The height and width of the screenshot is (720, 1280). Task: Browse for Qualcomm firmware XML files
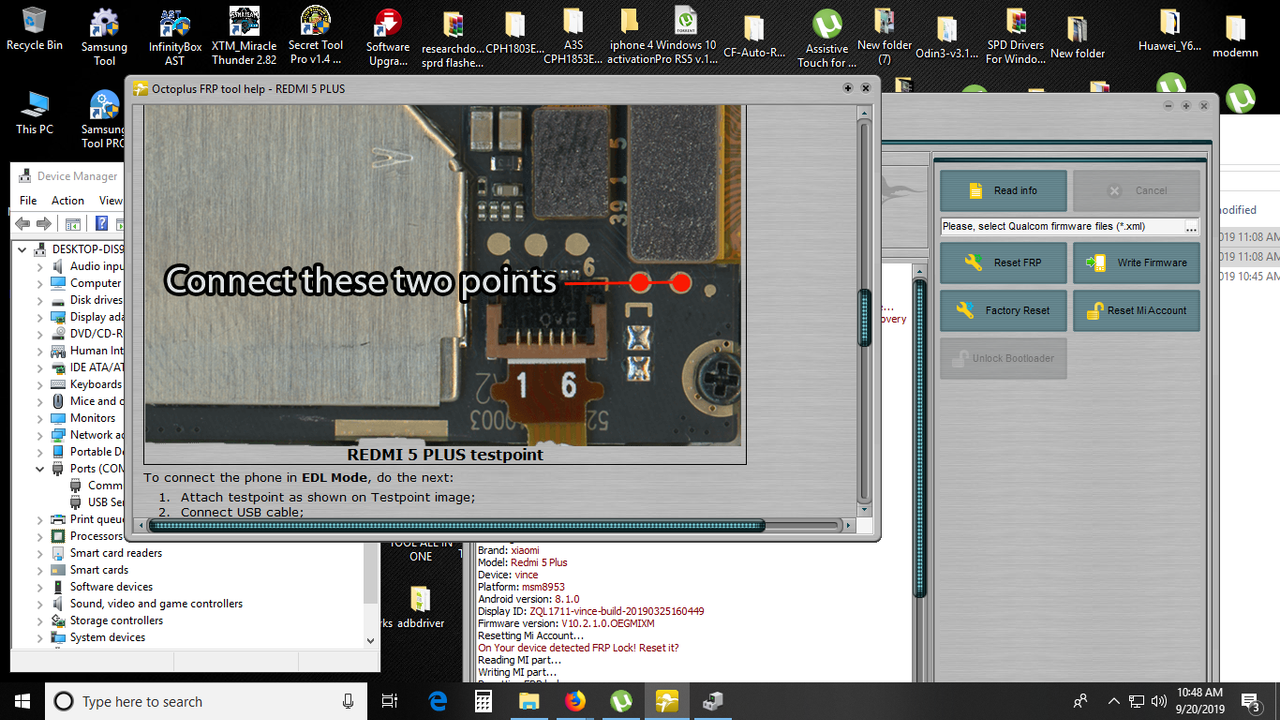[1191, 226]
